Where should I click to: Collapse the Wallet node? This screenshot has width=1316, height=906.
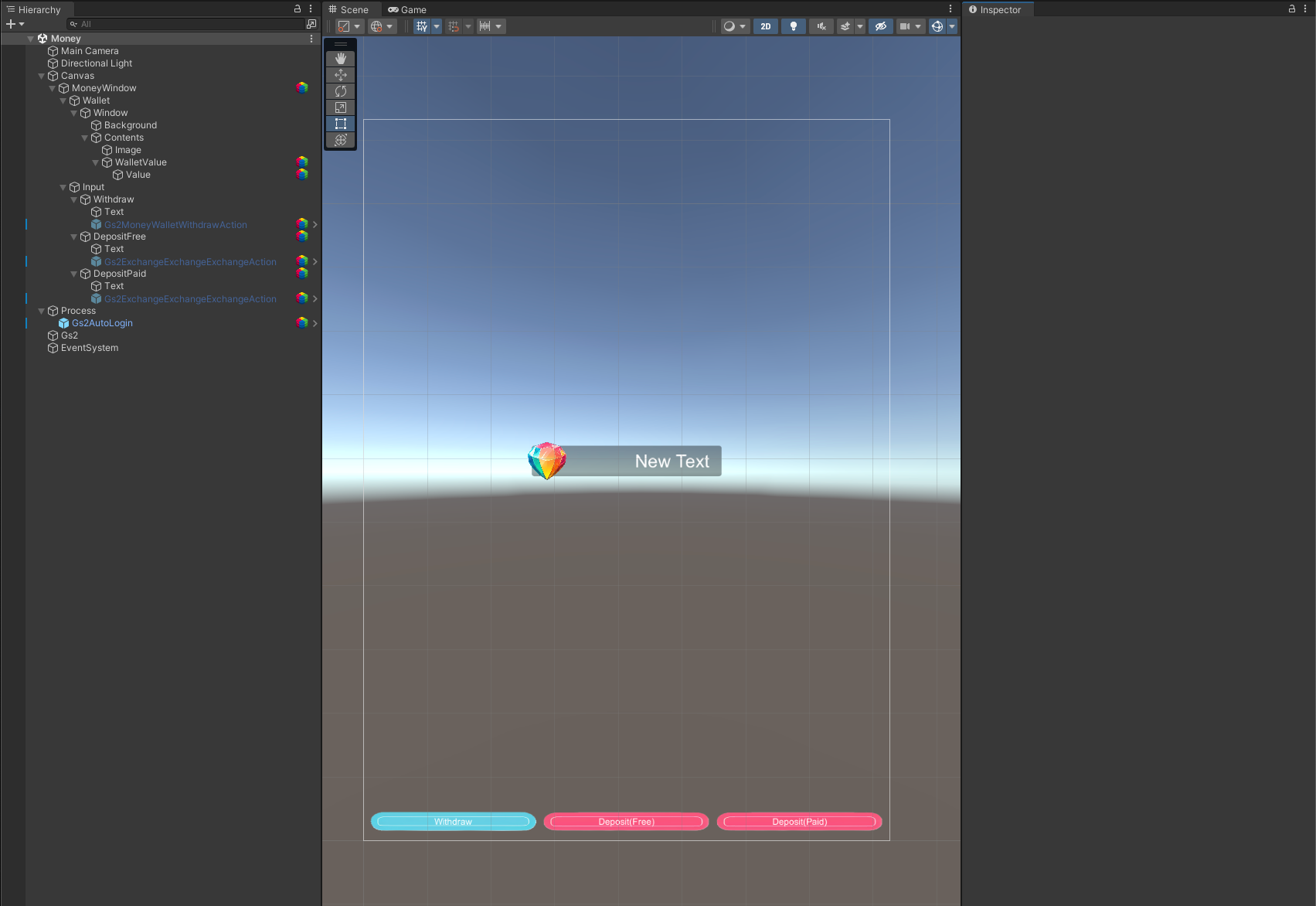63,100
